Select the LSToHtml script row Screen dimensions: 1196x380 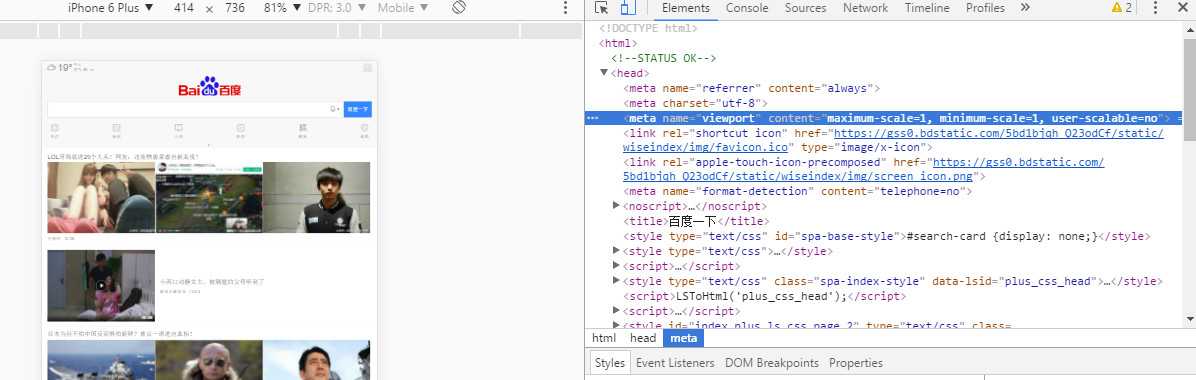(x=764, y=296)
